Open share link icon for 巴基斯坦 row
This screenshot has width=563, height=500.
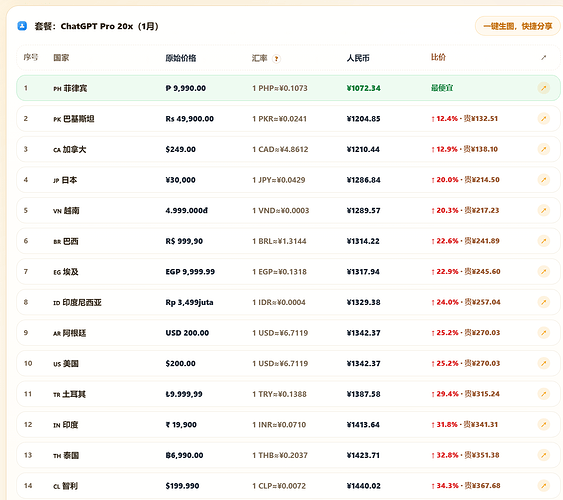point(544,118)
